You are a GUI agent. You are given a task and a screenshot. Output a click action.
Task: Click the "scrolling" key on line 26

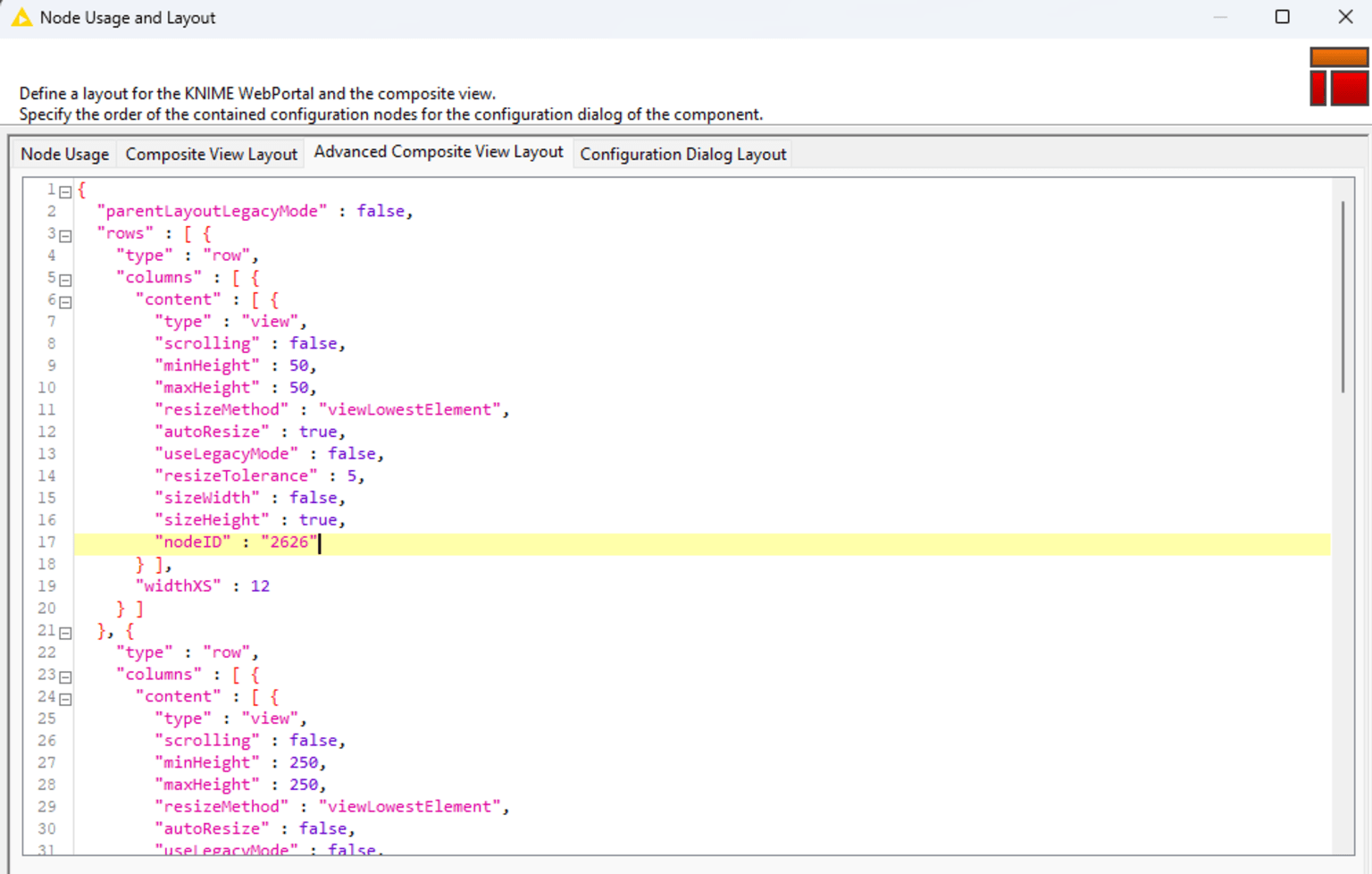[207, 740]
